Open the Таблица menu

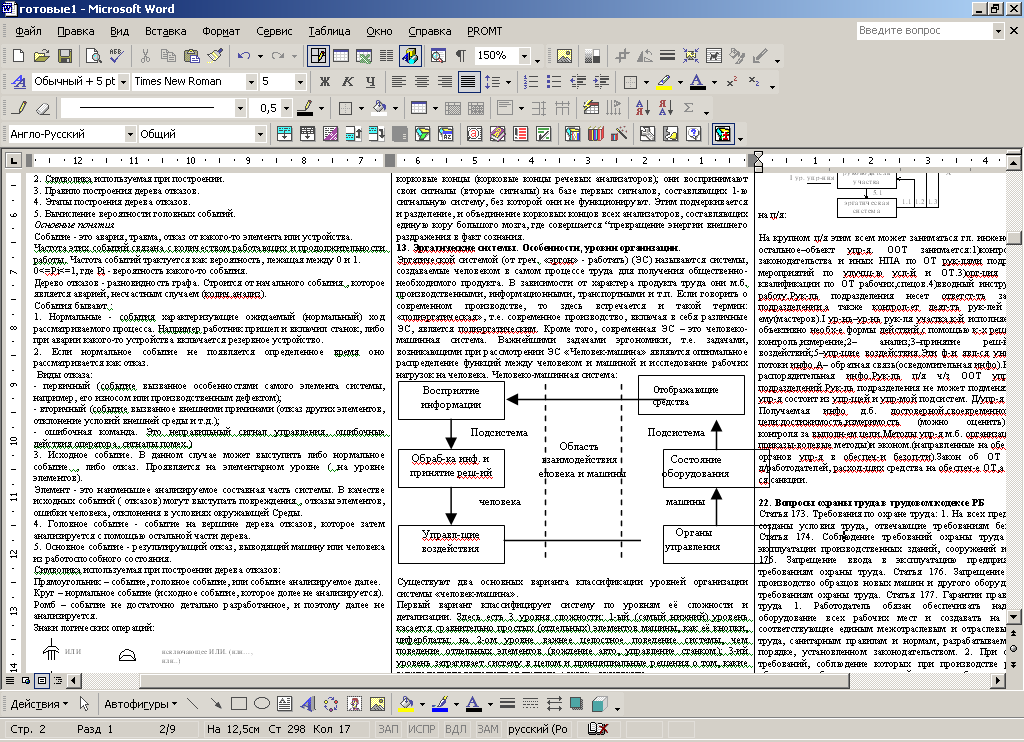click(x=329, y=31)
